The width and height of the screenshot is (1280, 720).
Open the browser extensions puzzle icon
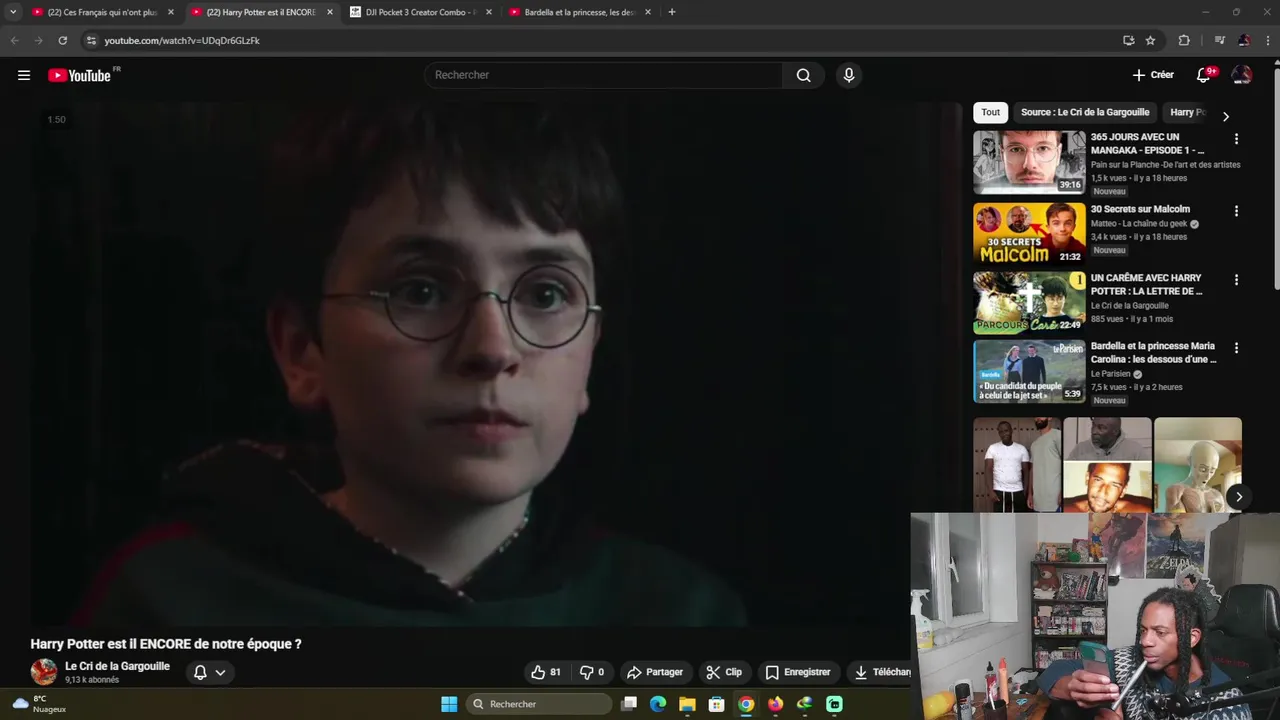click(x=1184, y=40)
